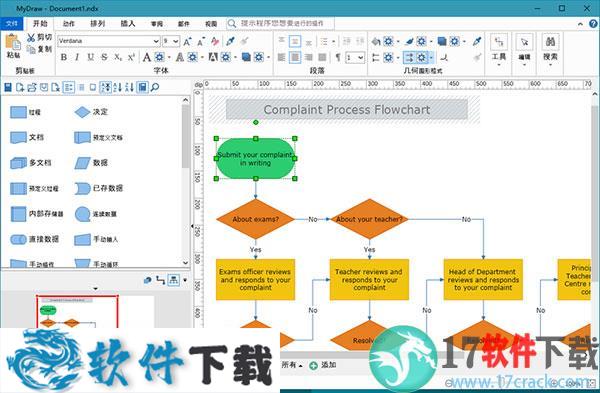Click the Copy (复制) icon
Screen dimensions: 600x393
tap(31, 49)
